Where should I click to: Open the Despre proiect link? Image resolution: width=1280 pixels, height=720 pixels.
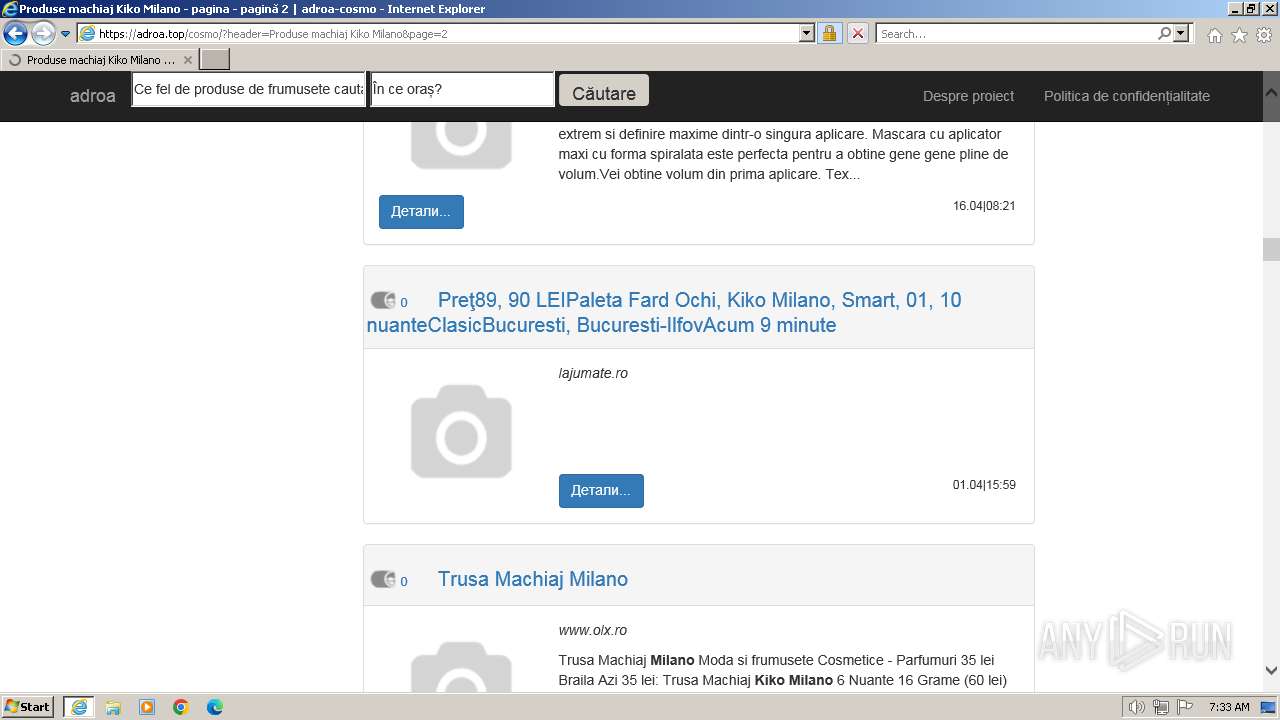coord(968,96)
